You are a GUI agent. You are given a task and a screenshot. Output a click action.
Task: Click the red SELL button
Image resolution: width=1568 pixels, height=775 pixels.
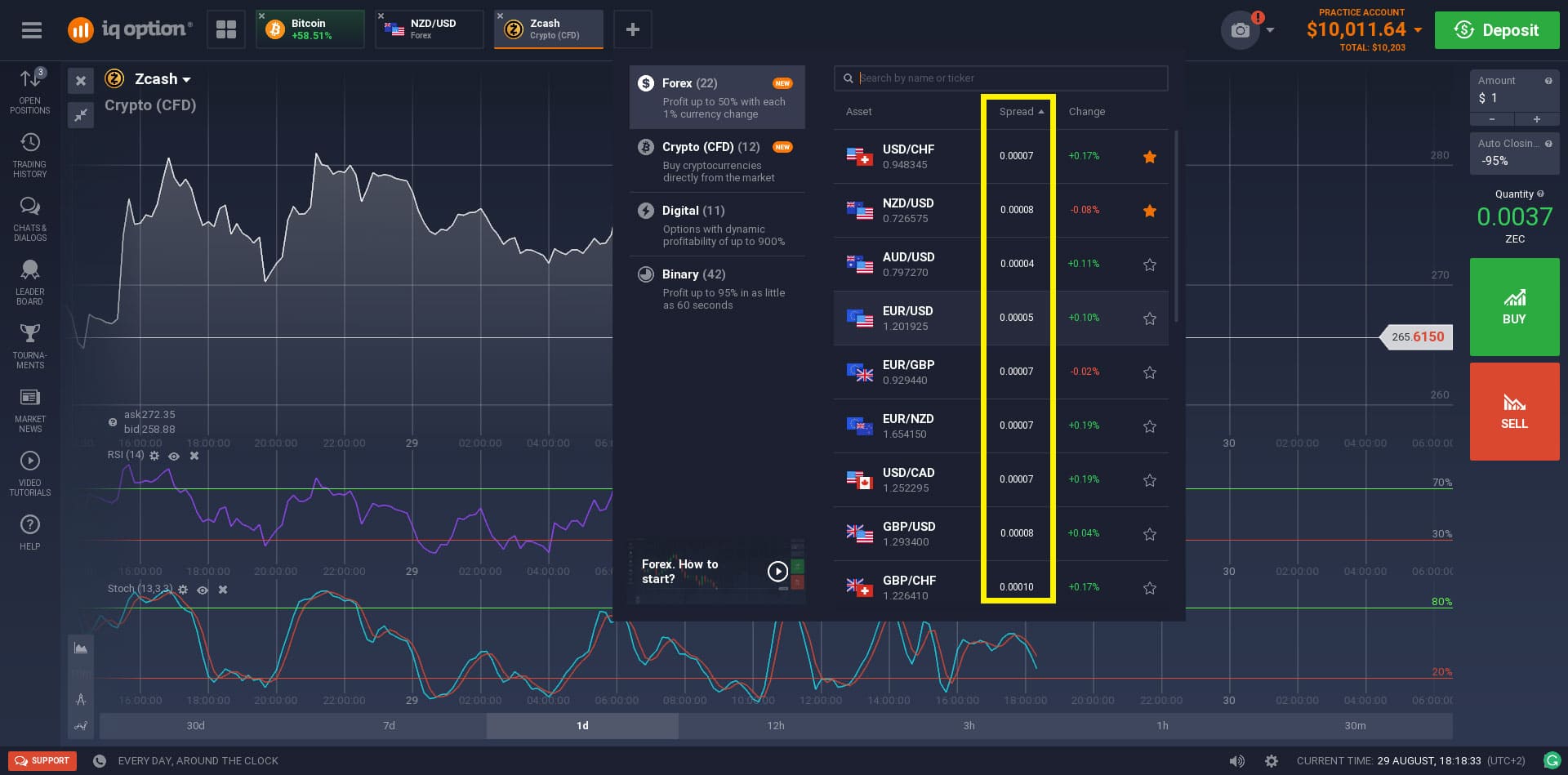[x=1514, y=412]
